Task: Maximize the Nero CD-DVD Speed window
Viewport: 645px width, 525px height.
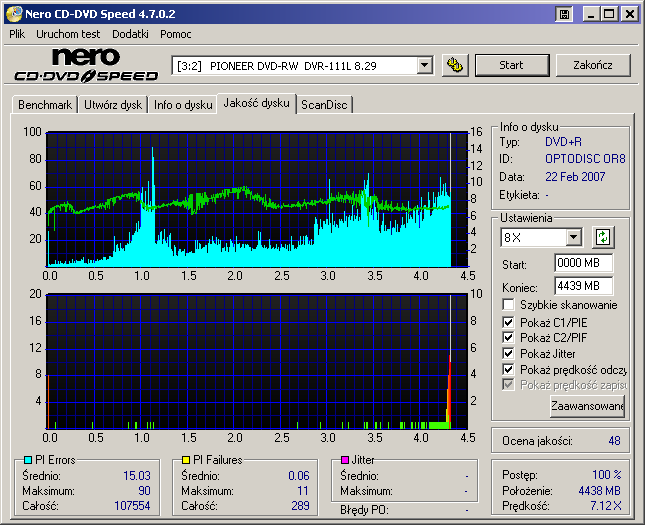Action: click(x=609, y=14)
